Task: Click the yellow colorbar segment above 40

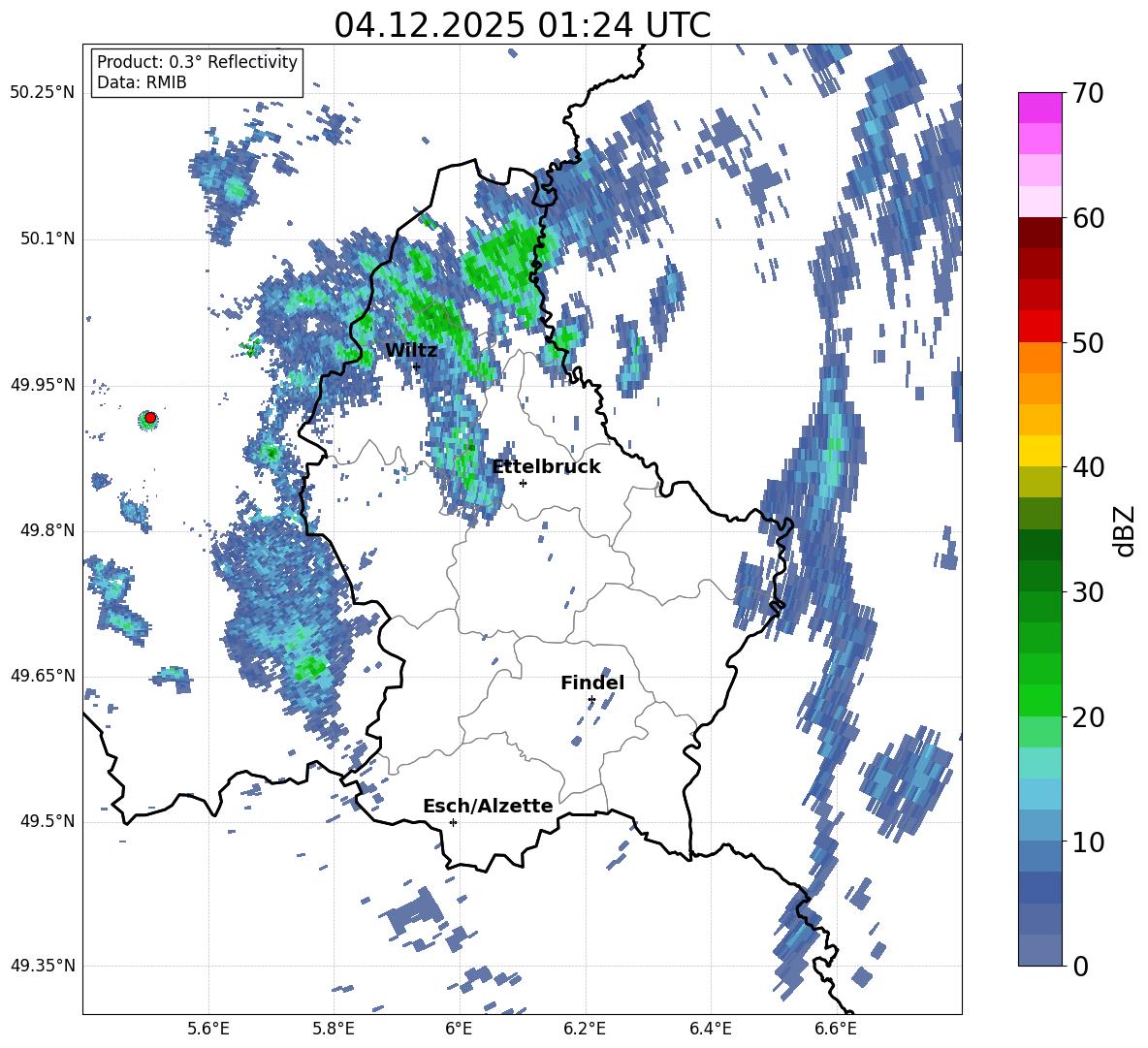Action: click(1039, 451)
